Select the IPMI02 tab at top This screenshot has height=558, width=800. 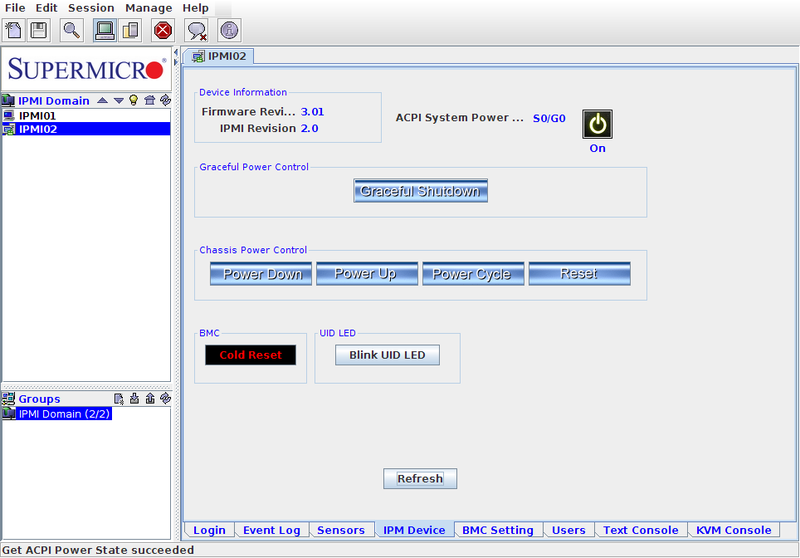tap(219, 56)
